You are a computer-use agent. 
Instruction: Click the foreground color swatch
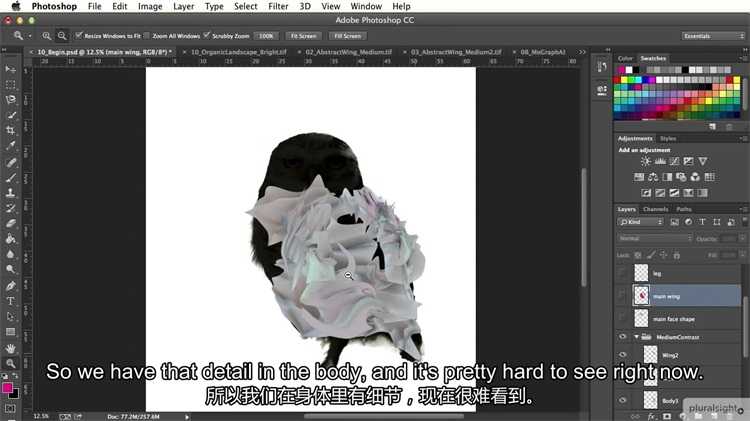click(7, 388)
